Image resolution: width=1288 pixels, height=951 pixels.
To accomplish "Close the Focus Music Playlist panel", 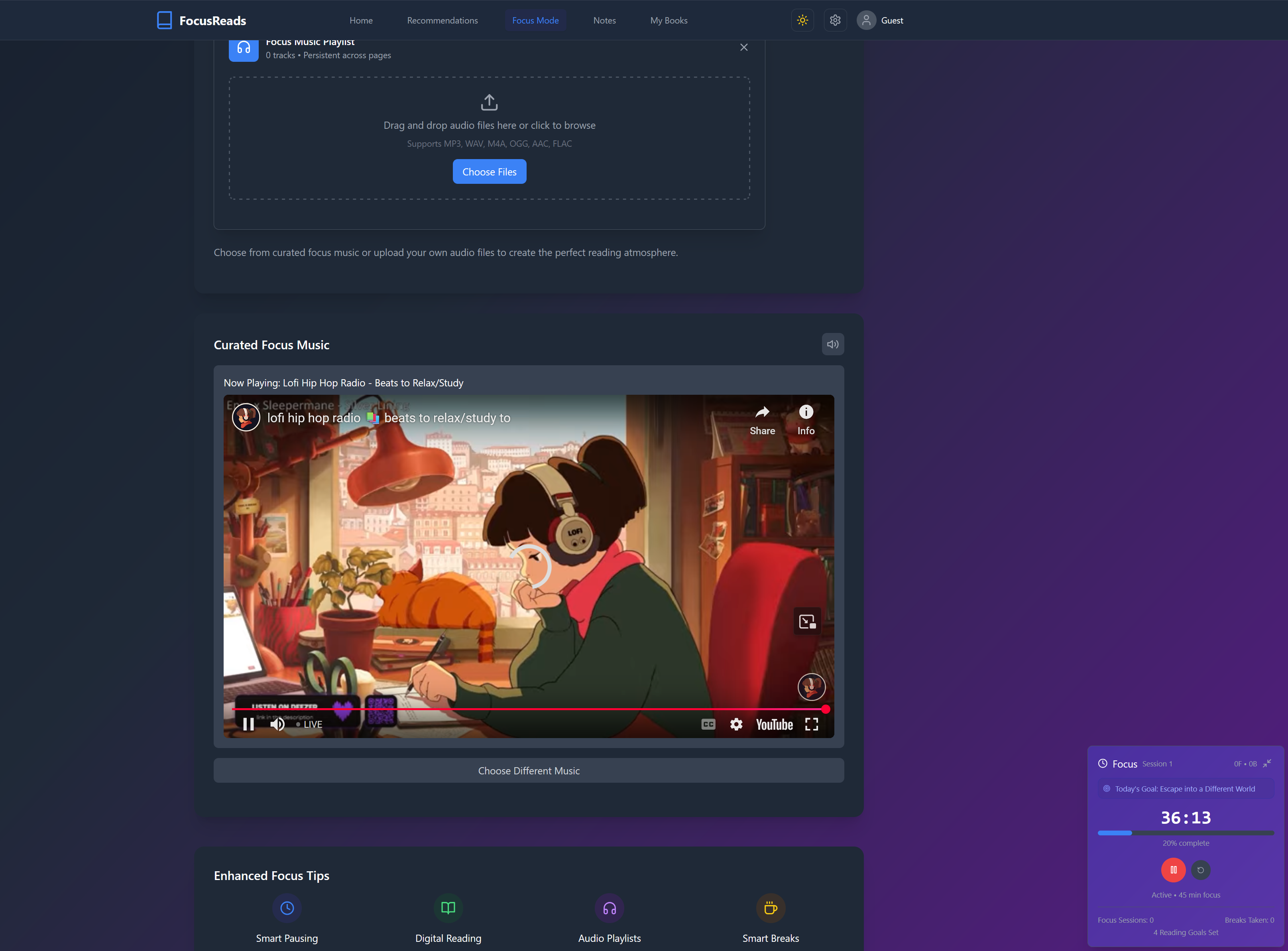I will 743,47.
